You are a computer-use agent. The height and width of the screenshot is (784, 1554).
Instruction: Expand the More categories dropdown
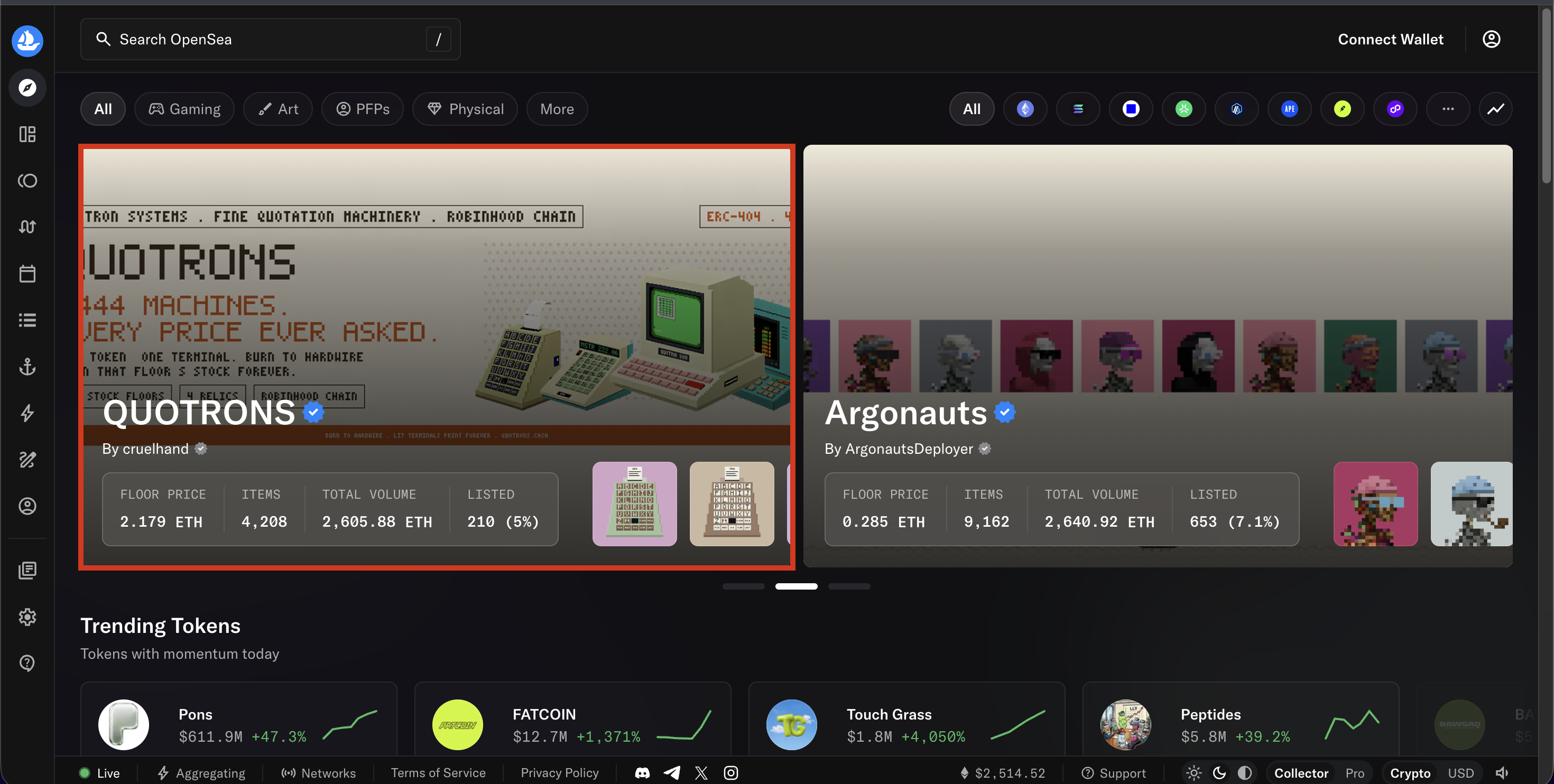coord(557,109)
